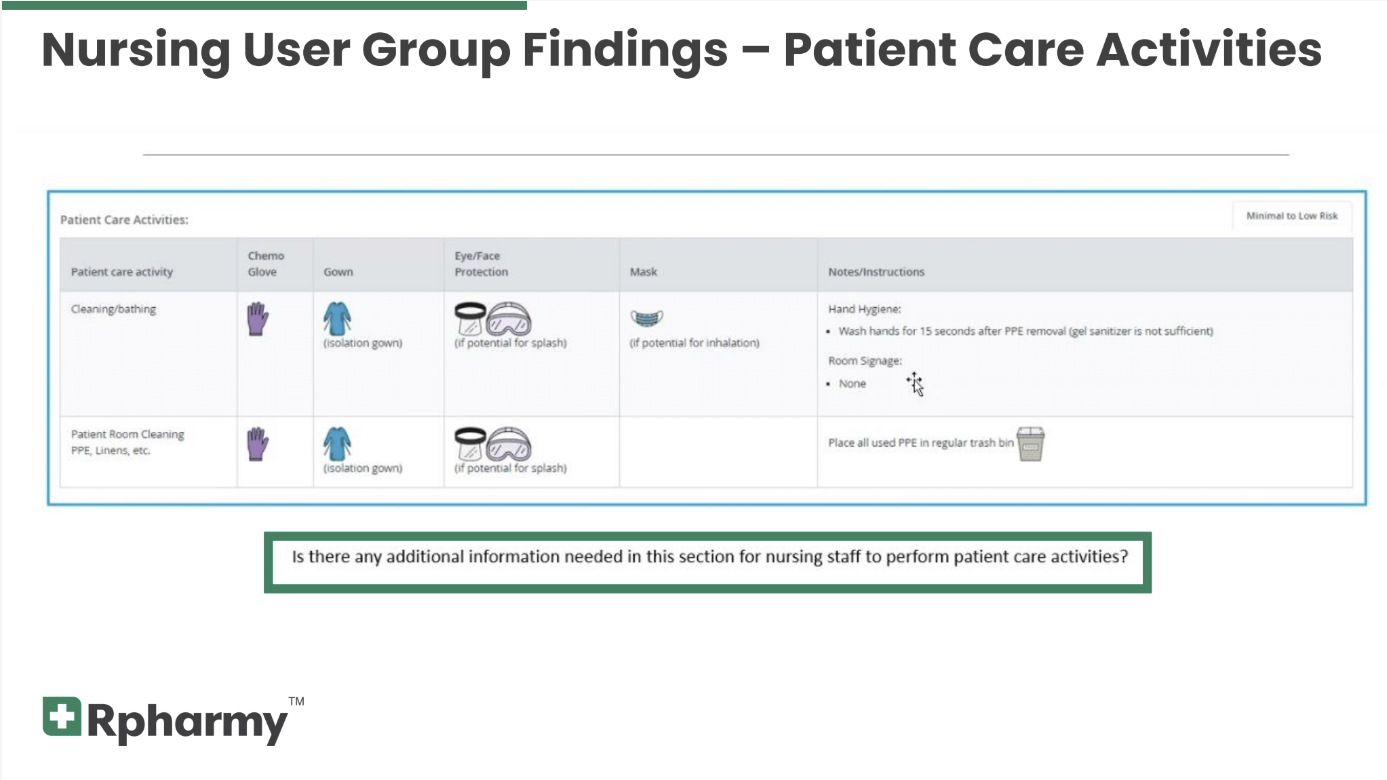Select the face shield icon in Cleaning/bathing row
The height and width of the screenshot is (780, 1387).
tap(470, 319)
